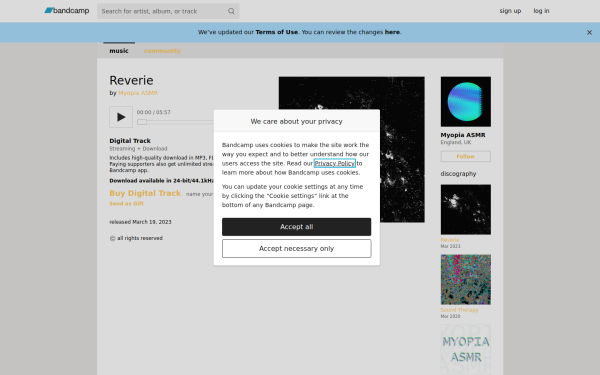Open Sound Therapy album thumbnail

pyautogui.click(x=466, y=280)
